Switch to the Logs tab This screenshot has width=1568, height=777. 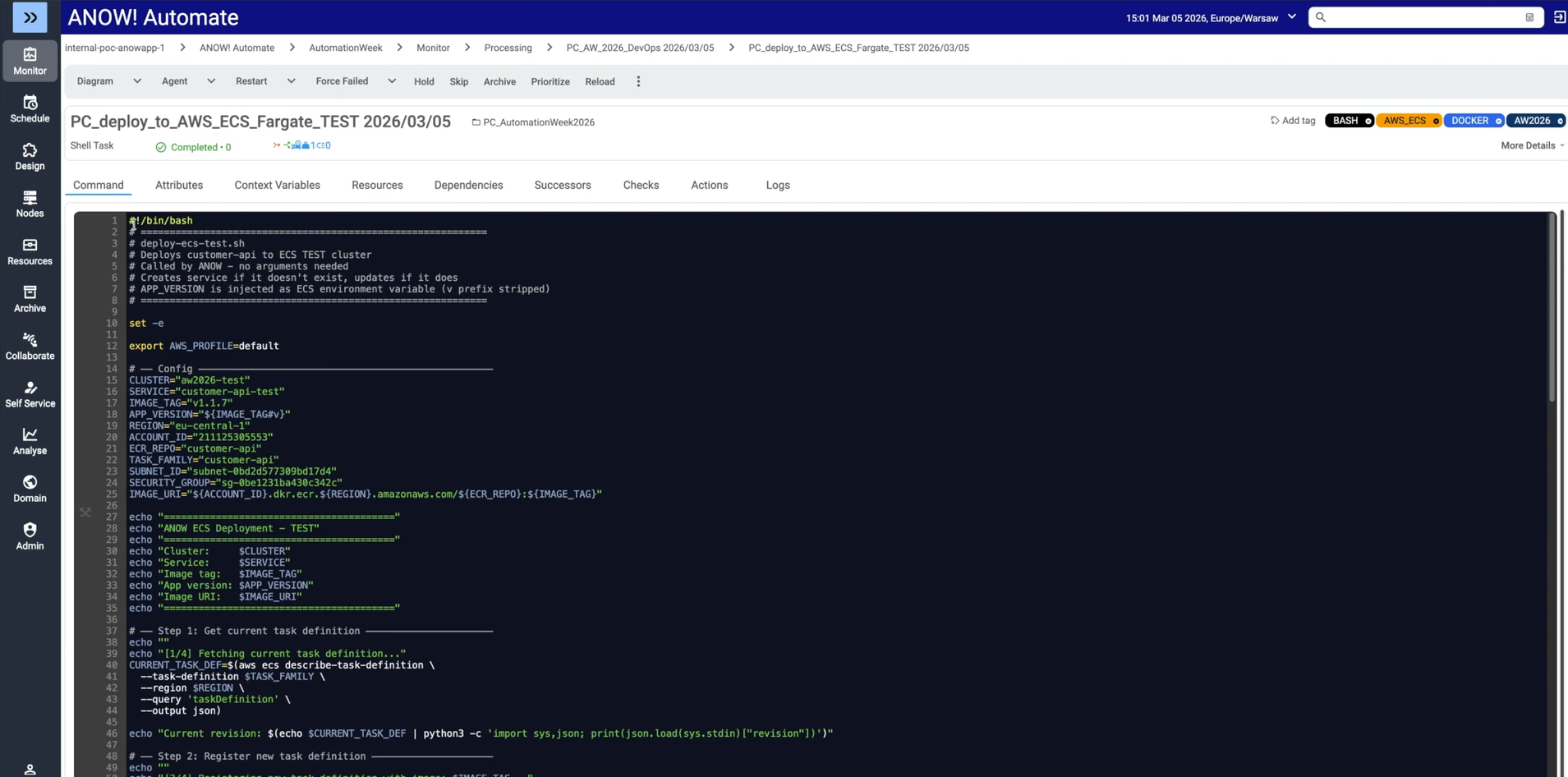point(777,186)
